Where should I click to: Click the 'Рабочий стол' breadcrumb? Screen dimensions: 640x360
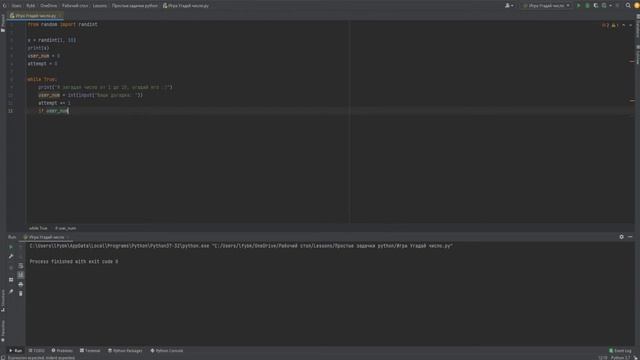75,6
